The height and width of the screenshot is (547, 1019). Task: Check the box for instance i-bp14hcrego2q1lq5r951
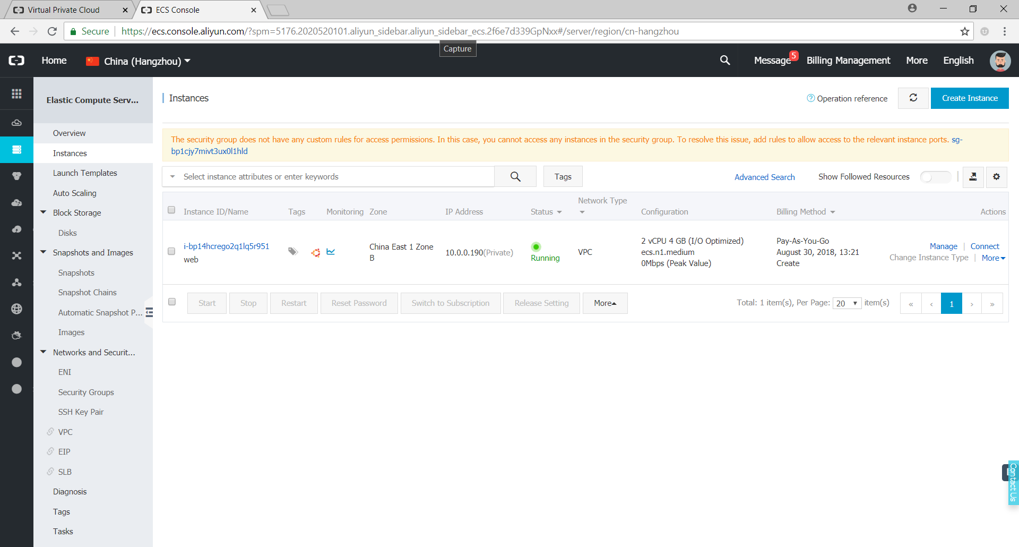point(172,251)
